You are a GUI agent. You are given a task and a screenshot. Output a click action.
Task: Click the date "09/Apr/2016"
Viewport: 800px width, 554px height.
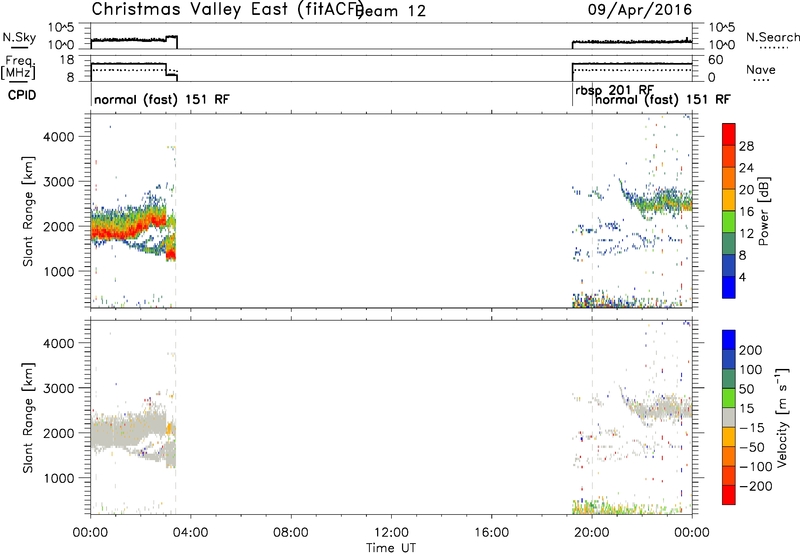(x=640, y=10)
